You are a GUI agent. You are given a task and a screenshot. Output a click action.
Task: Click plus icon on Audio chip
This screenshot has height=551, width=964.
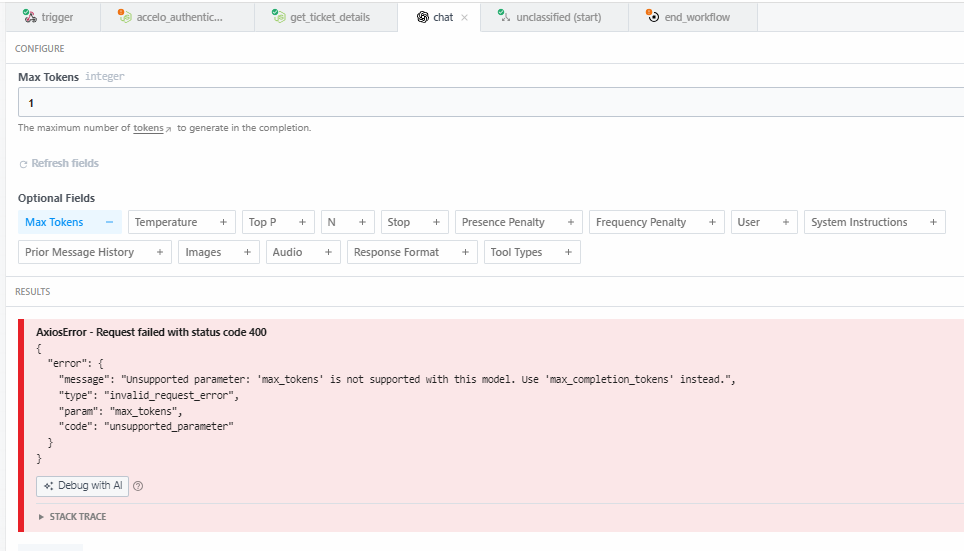(328, 252)
